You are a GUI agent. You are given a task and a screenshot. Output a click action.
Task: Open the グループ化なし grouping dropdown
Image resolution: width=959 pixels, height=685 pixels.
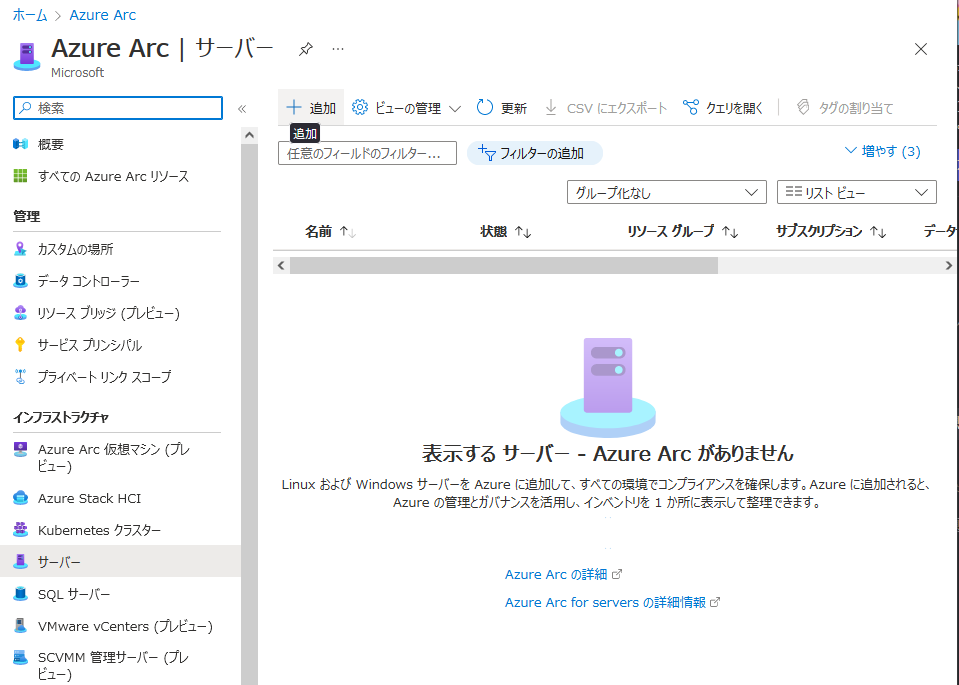point(667,192)
